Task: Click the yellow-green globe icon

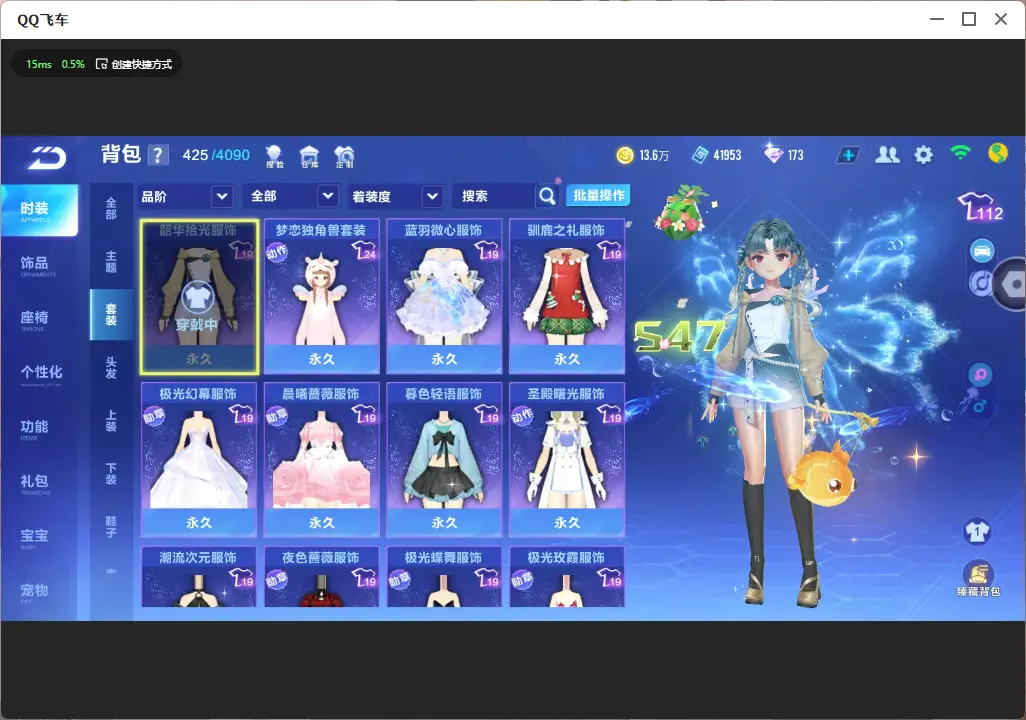Action: click(998, 154)
